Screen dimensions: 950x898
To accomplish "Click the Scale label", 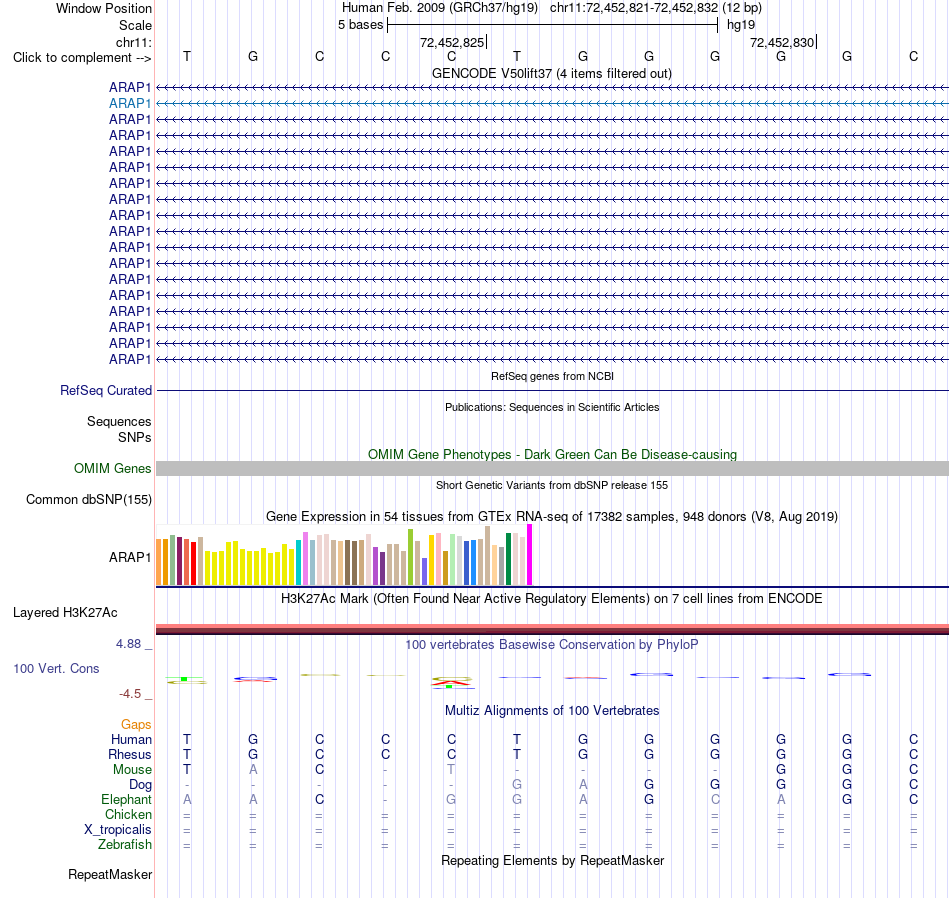I will 136,25.
